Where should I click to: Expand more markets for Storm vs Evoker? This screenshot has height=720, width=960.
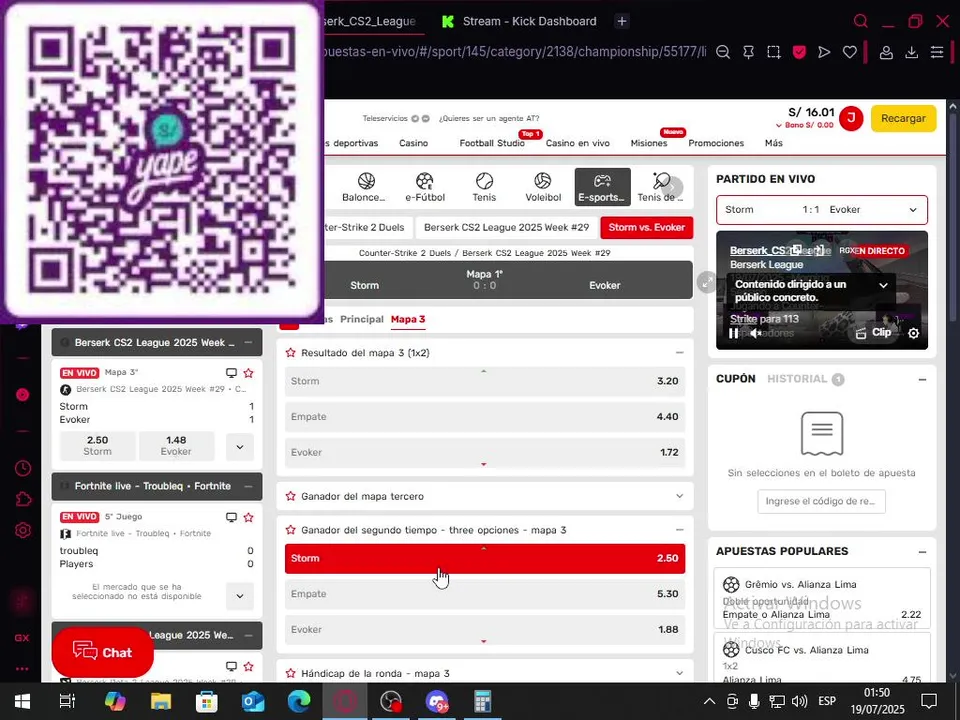240,446
